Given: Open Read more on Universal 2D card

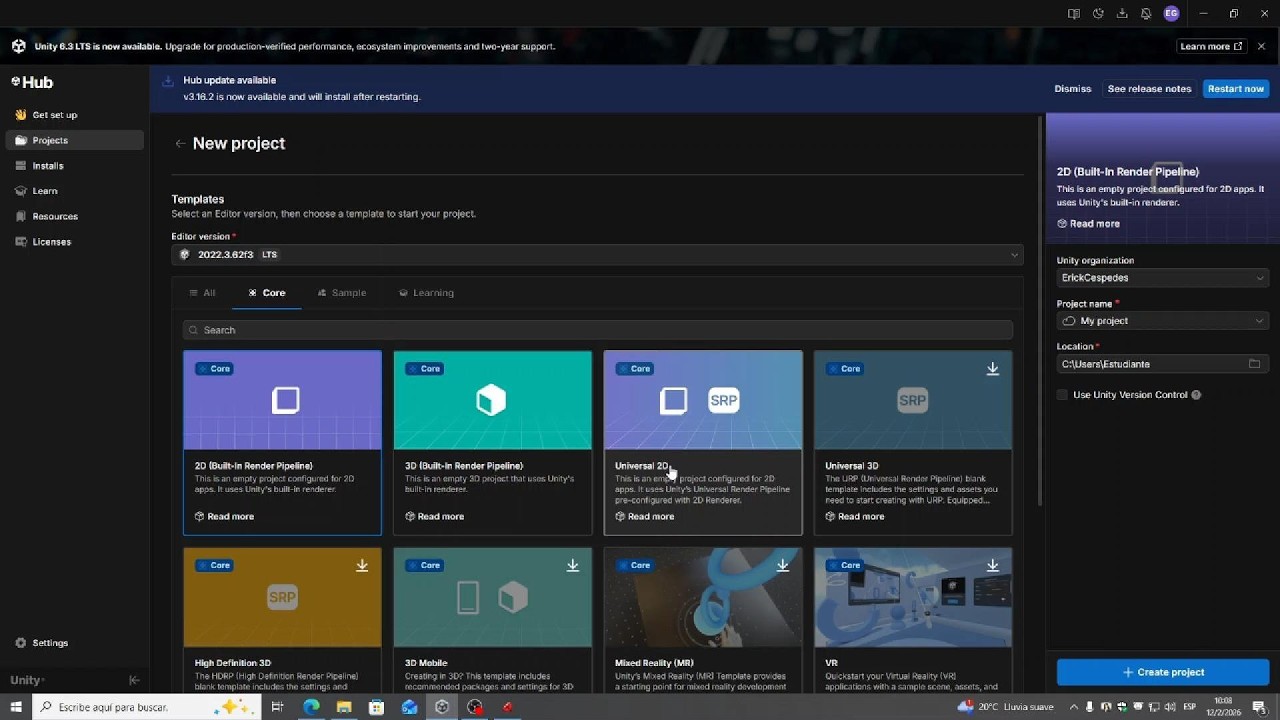Looking at the screenshot, I should [x=644, y=517].
